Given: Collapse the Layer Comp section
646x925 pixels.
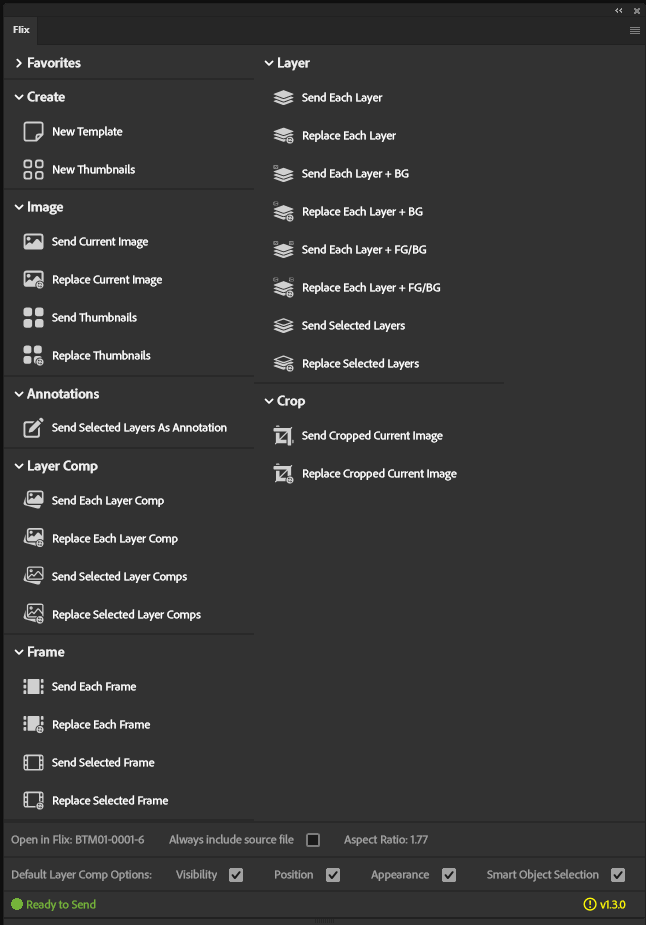Looking at the screenshot, I should tap(19, 466).
